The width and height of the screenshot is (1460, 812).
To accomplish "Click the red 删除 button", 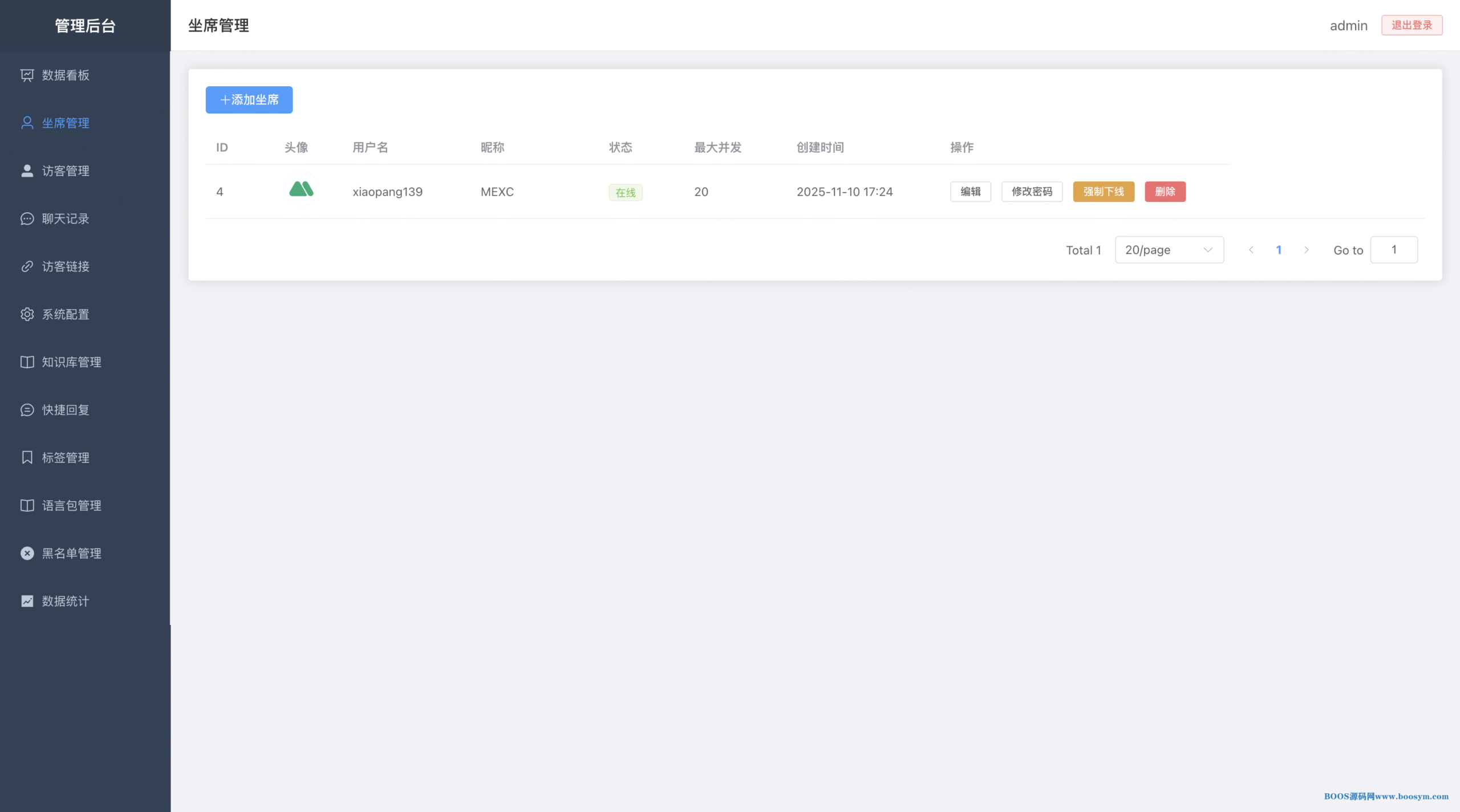I will tap(1165, 192).
